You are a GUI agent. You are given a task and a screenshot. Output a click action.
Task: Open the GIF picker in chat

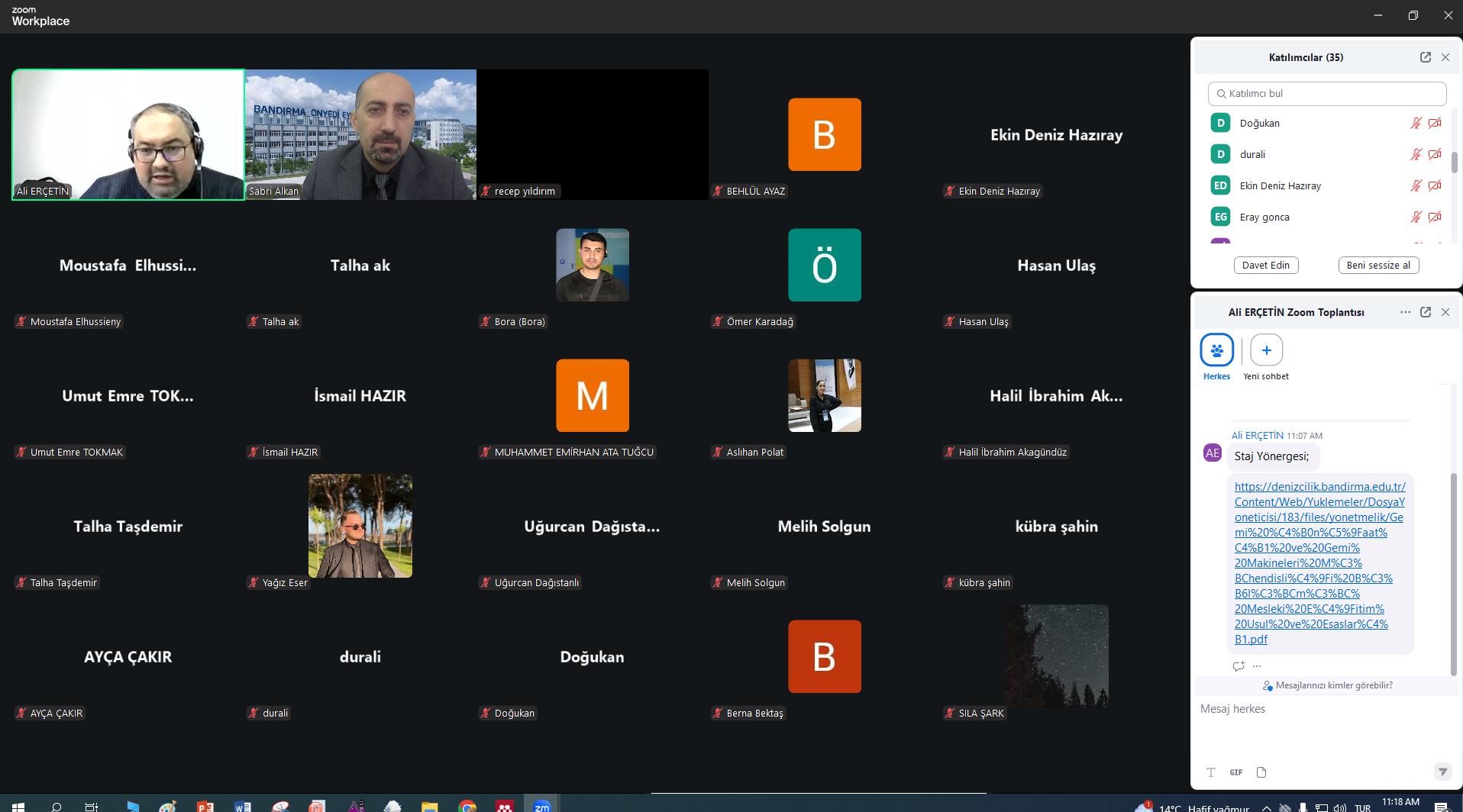click(x=1235, y=772)
